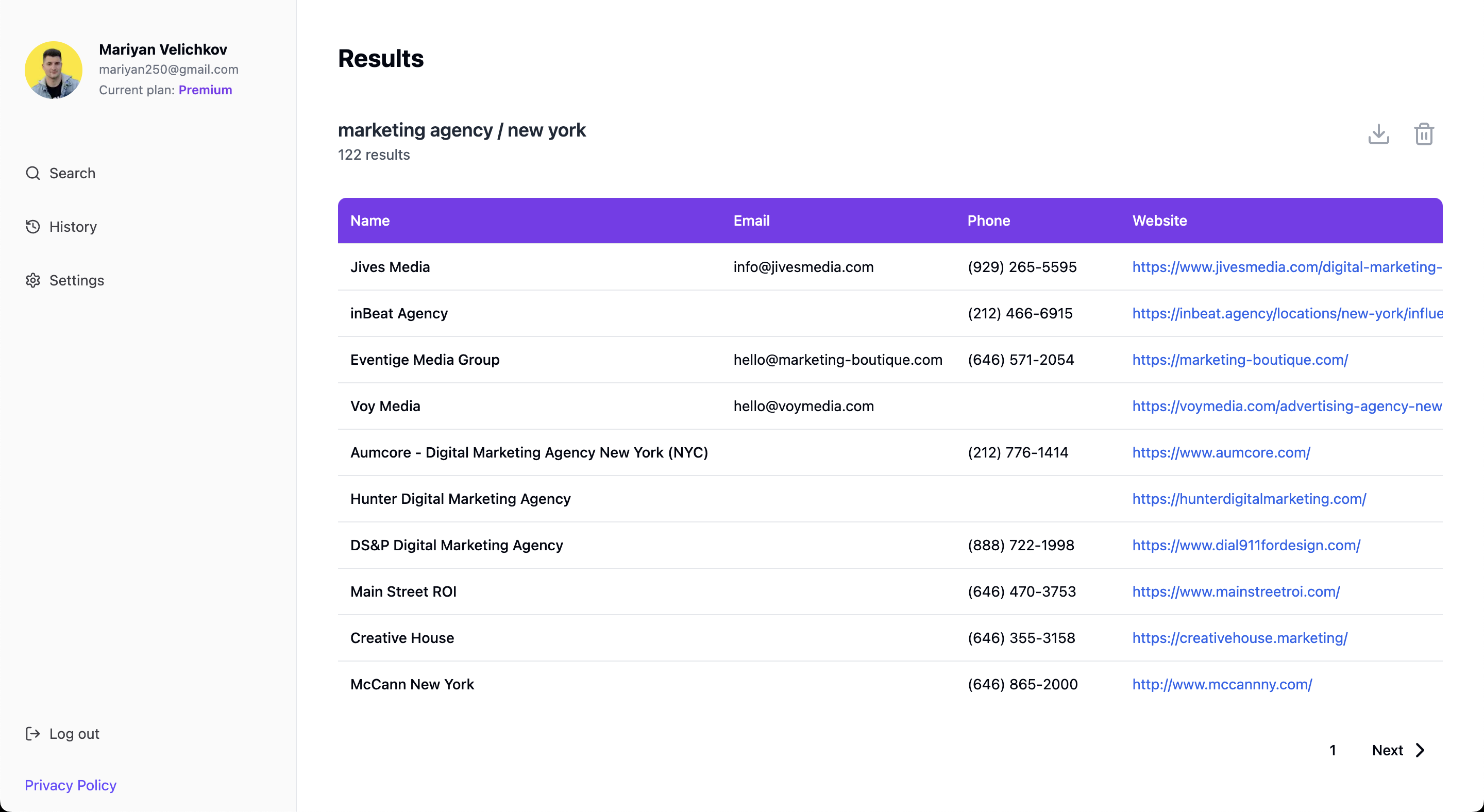This screenshot has height=812, width=1484.
Task: Open the dial911fordesign.com website link
Action: point(1246,545)
